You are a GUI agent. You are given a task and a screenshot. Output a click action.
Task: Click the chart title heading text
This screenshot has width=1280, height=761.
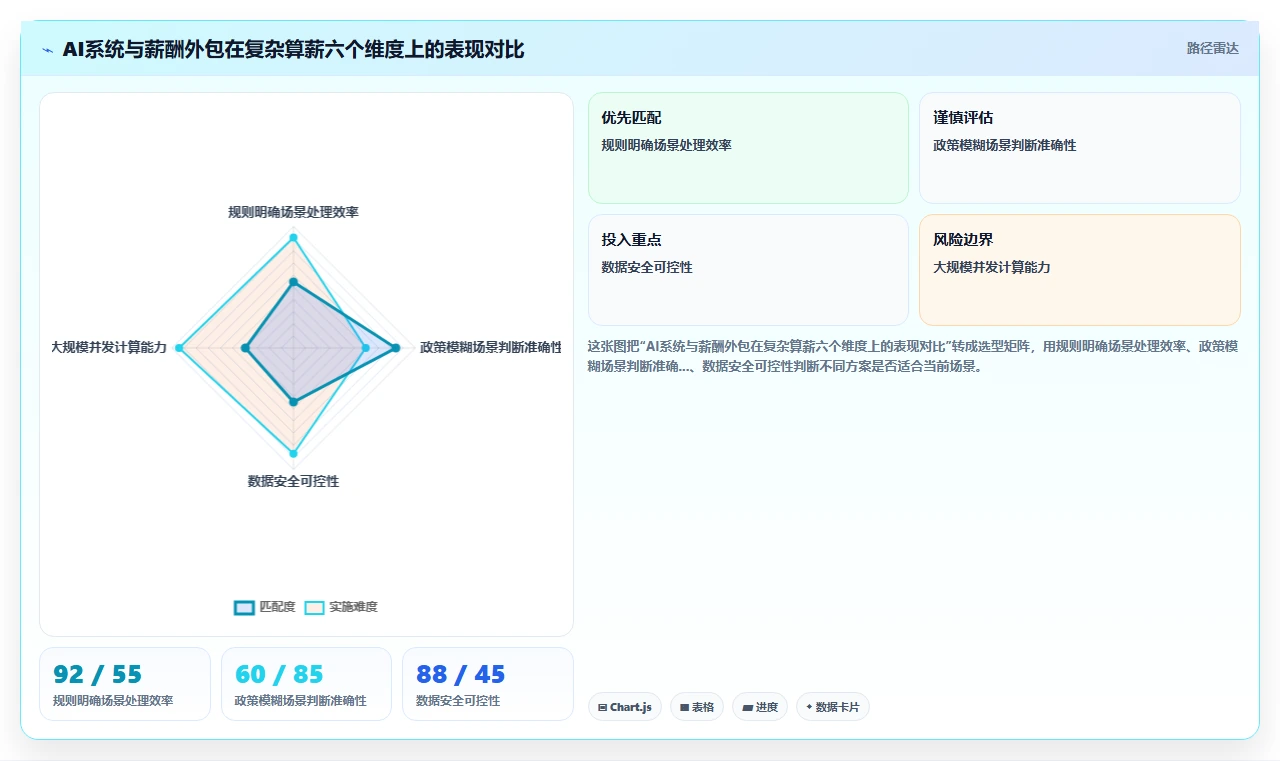click(x=293, y=50)
